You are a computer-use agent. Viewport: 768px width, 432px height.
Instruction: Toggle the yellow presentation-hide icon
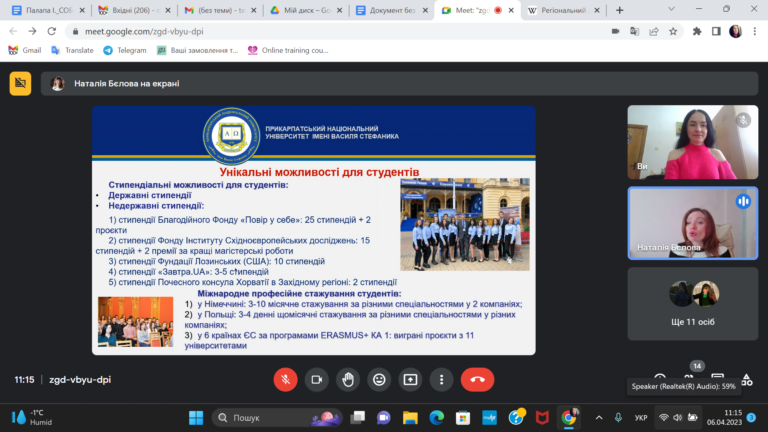click(x=20, y=83)
